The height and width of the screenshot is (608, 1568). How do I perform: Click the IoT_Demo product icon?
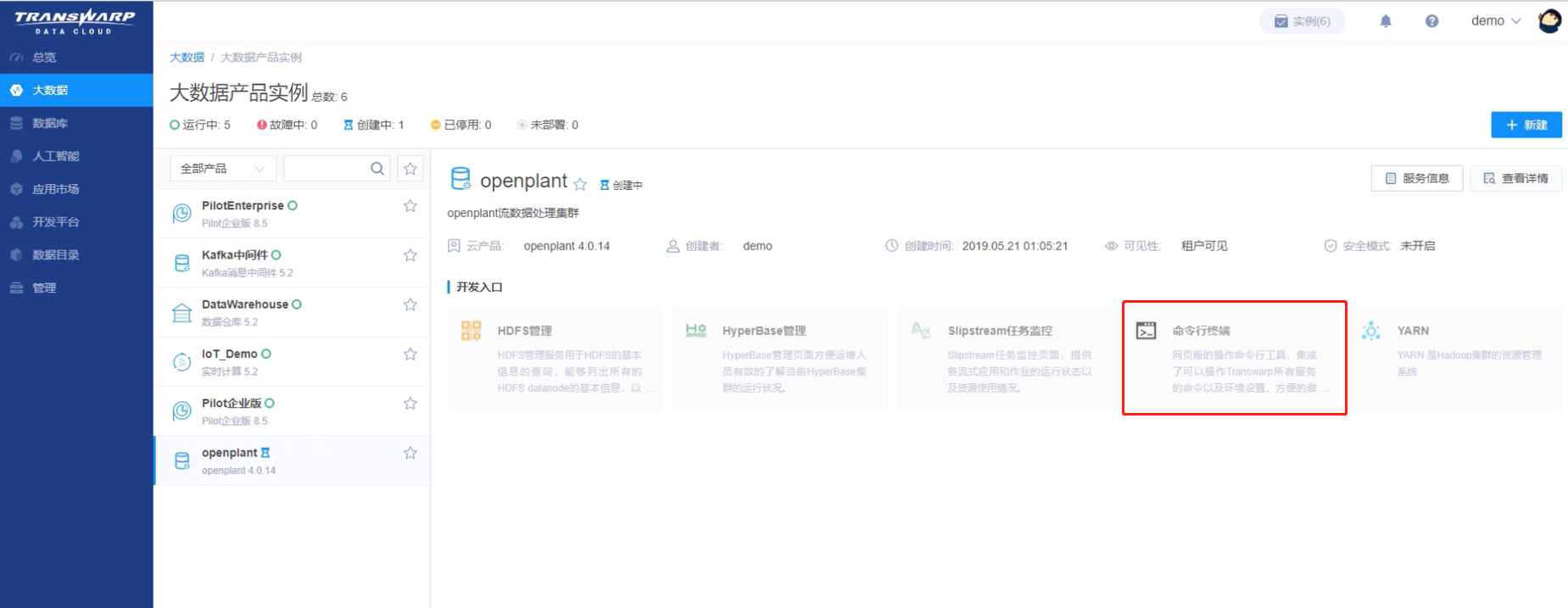(x=181, y=362)
